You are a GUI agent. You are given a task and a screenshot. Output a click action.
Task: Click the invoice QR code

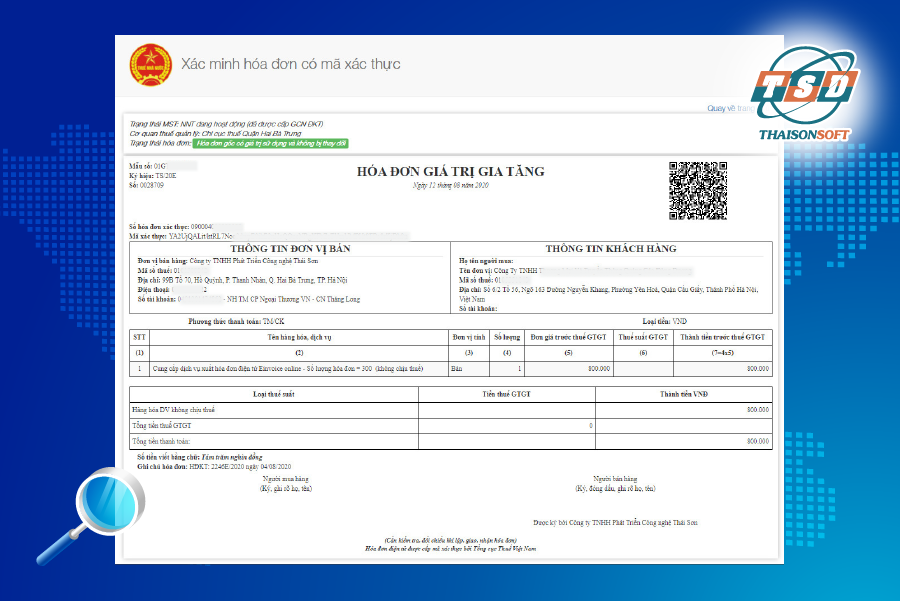(x=698, y=191)
